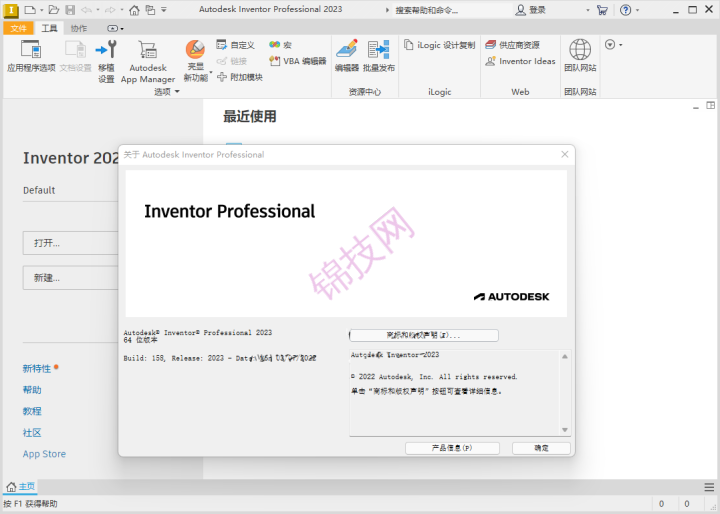Open the 文件 file menu
Viewport: 720px width, 514px height.
tap(18, 28)
